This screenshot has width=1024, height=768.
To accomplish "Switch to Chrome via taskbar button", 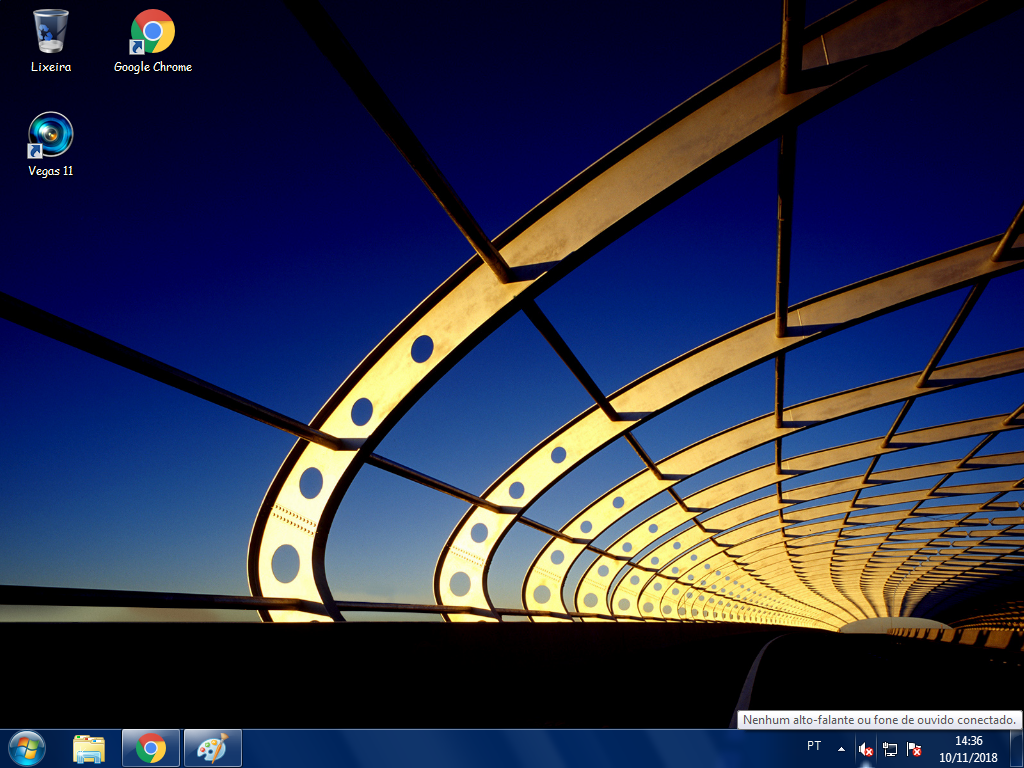I will [151, 748].
